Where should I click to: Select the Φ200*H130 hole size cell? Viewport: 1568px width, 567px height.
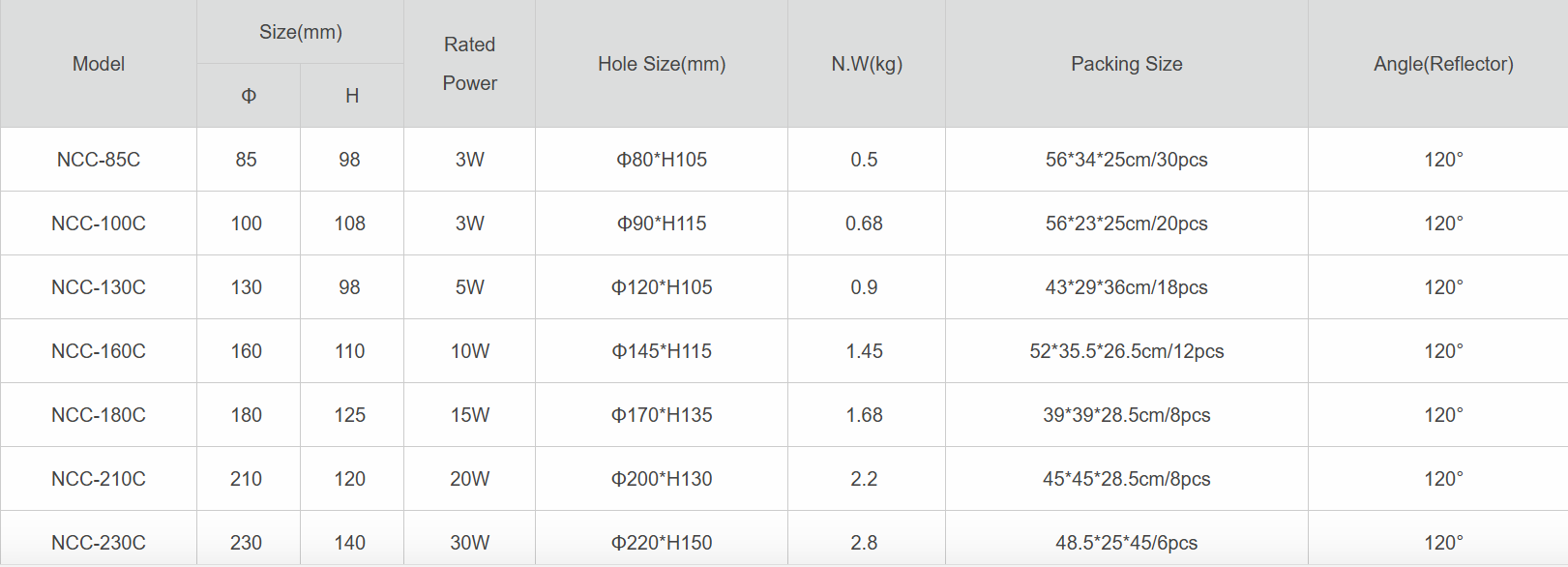[x=662, y=479]
